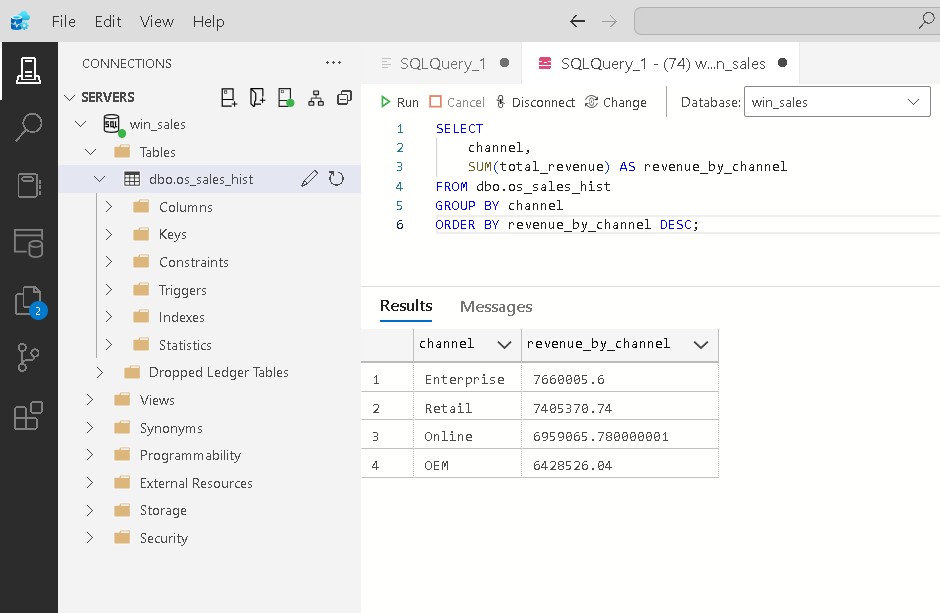940x613 pixels.
Task: Expand the Views folder
Action: point(89,400)
